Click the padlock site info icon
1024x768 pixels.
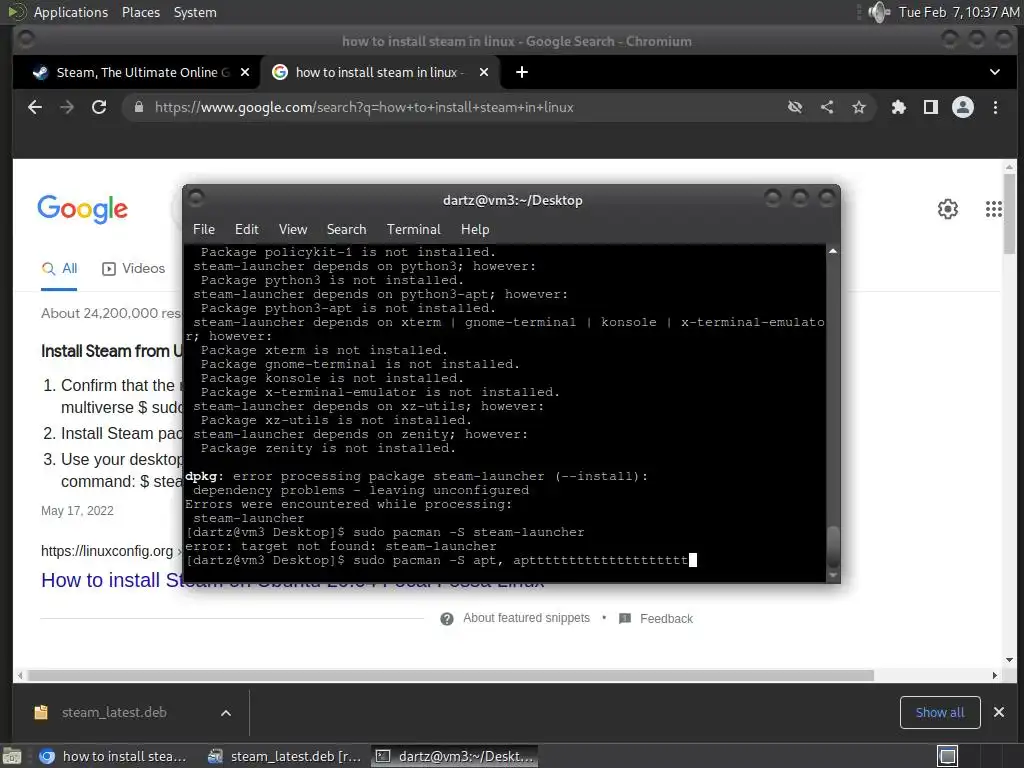click(138, 107)
